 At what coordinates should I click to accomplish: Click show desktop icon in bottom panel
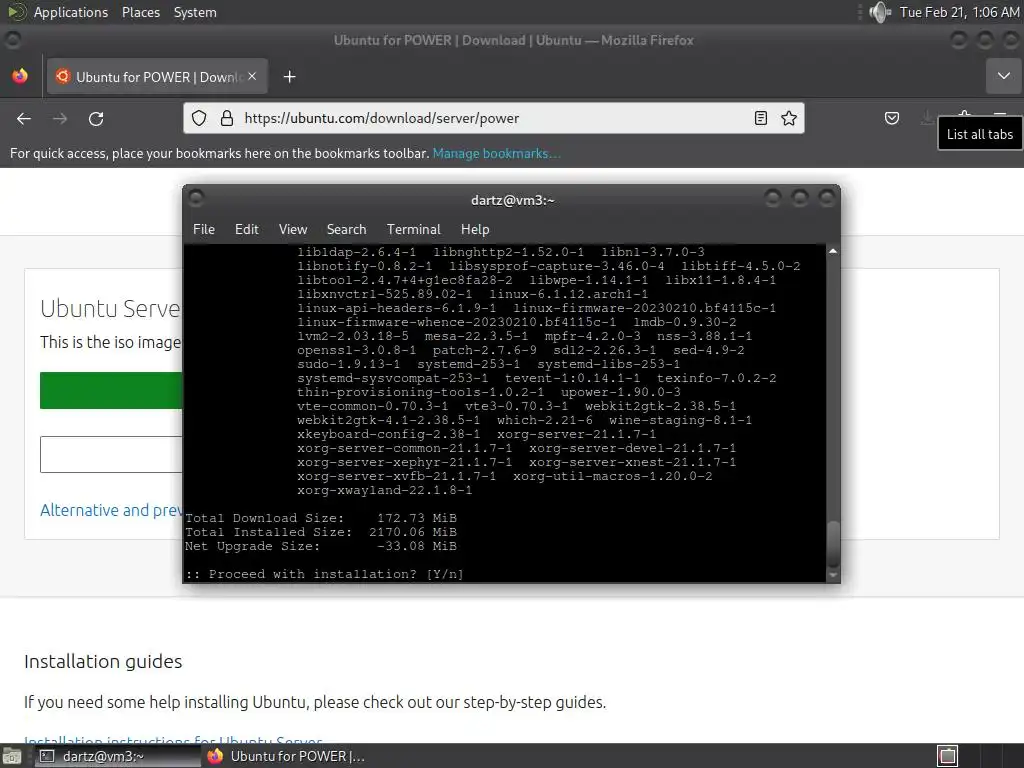click(11, 756)
